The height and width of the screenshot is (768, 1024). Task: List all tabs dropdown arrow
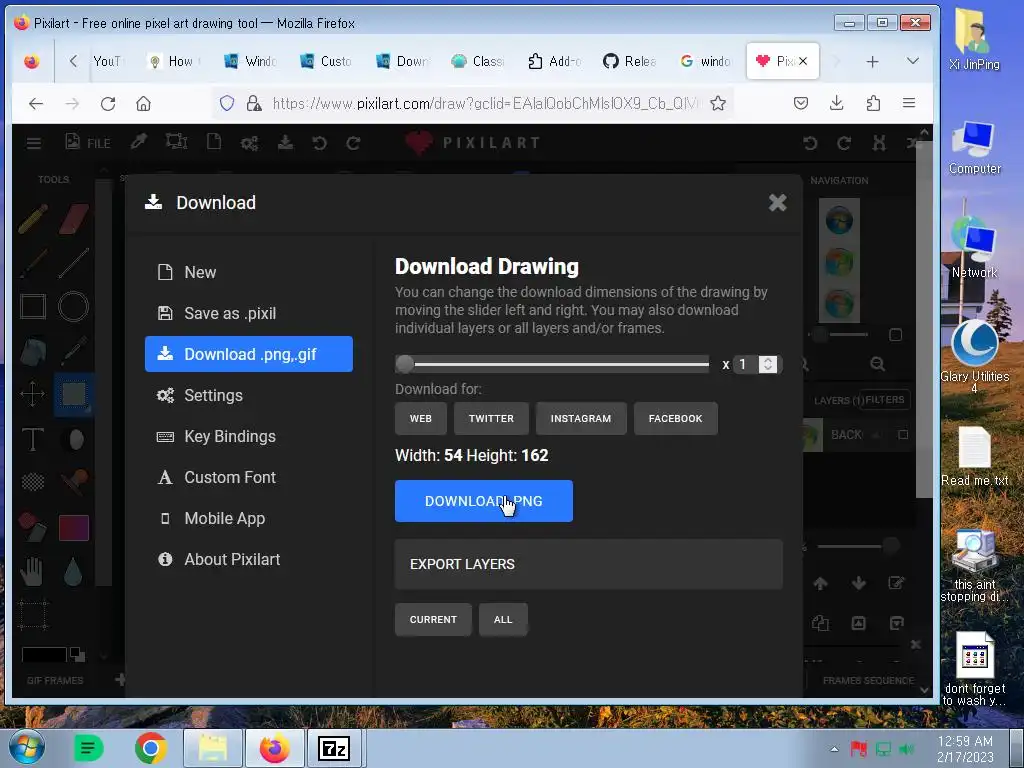point(913,61)
